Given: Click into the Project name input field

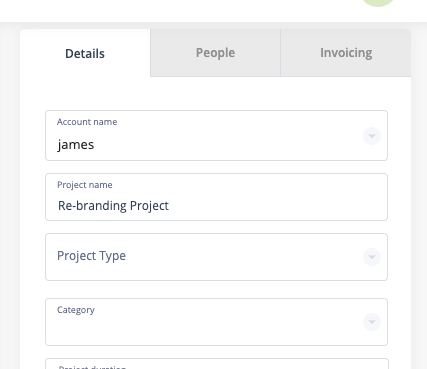Looking at the screenshot, I should tap(216, 197).
